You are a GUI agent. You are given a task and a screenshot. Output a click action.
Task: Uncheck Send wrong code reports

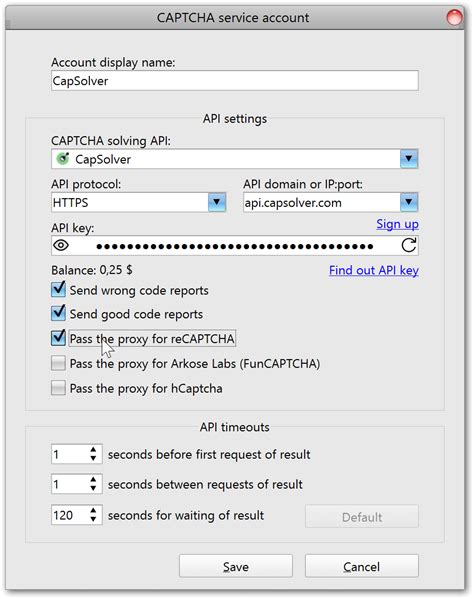[58, 290]
